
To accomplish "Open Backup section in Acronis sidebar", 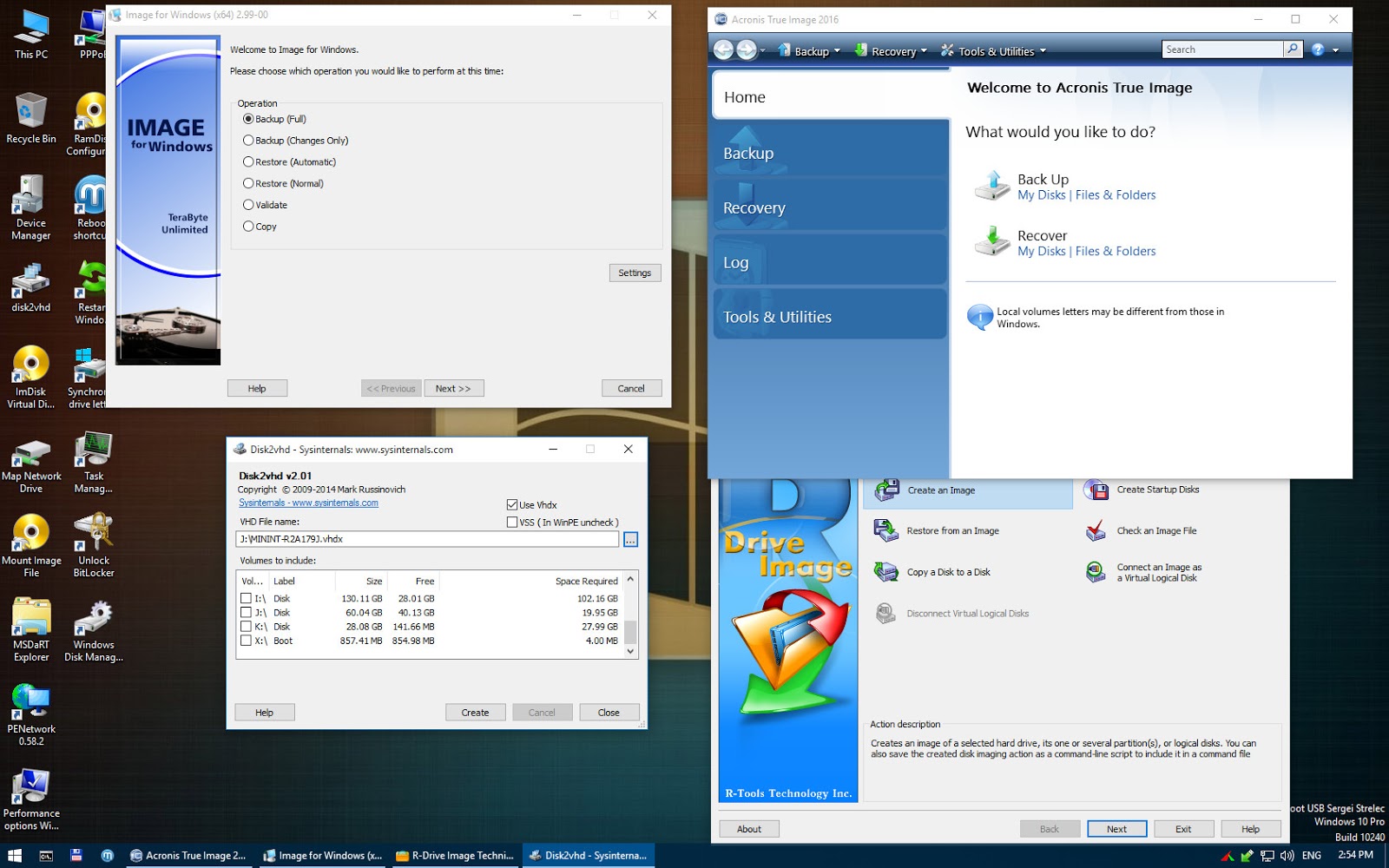I will [831, 149].
